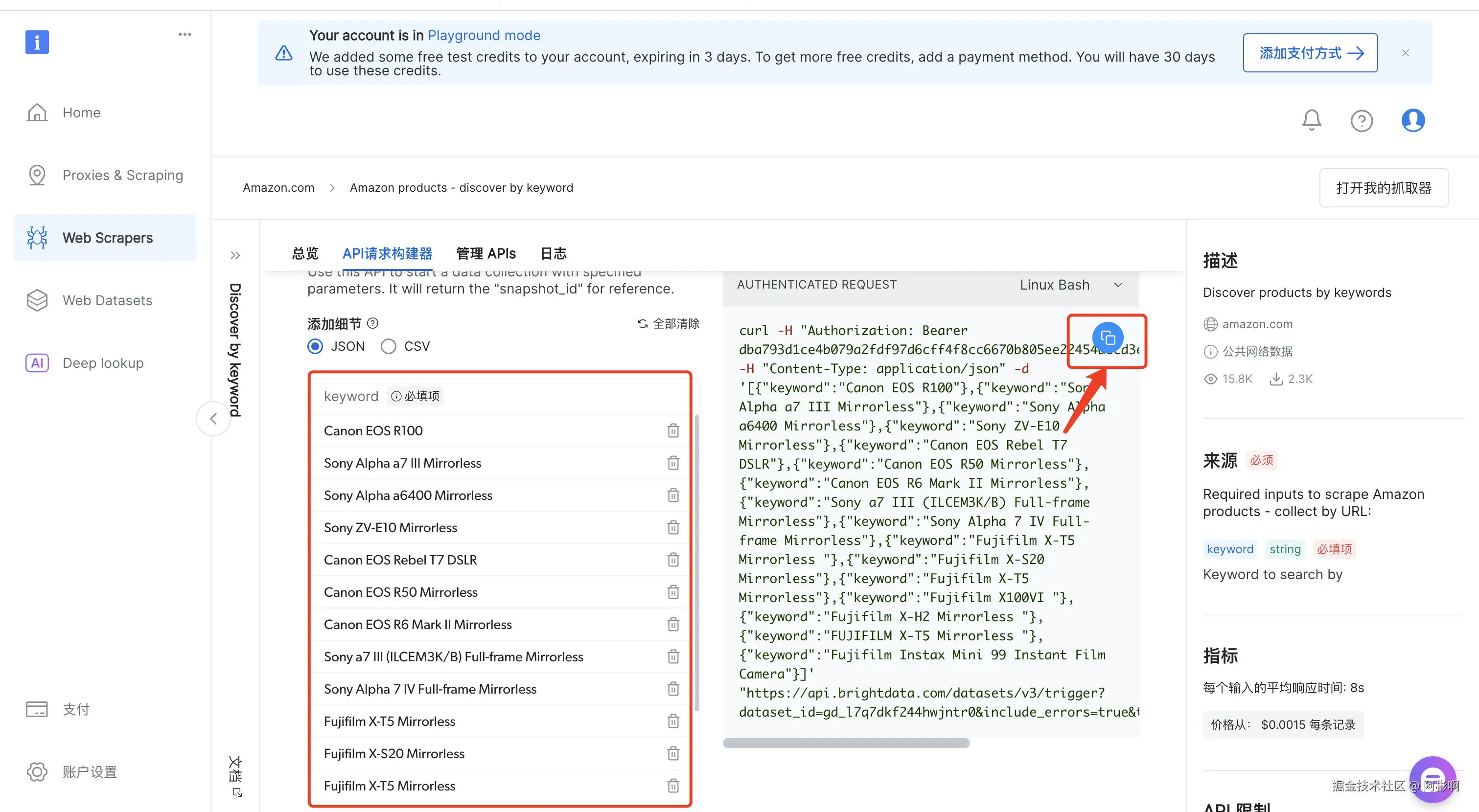The image size is (1479, 812).
Task: Open the user profile avatar
Action: tap(1412, 120)
